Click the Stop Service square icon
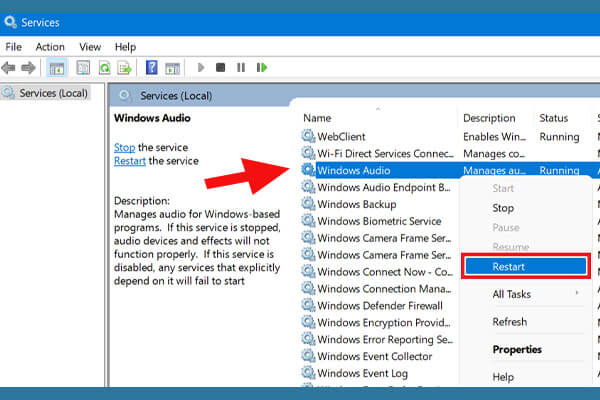The image size is (600, 400). coord(220,68)
